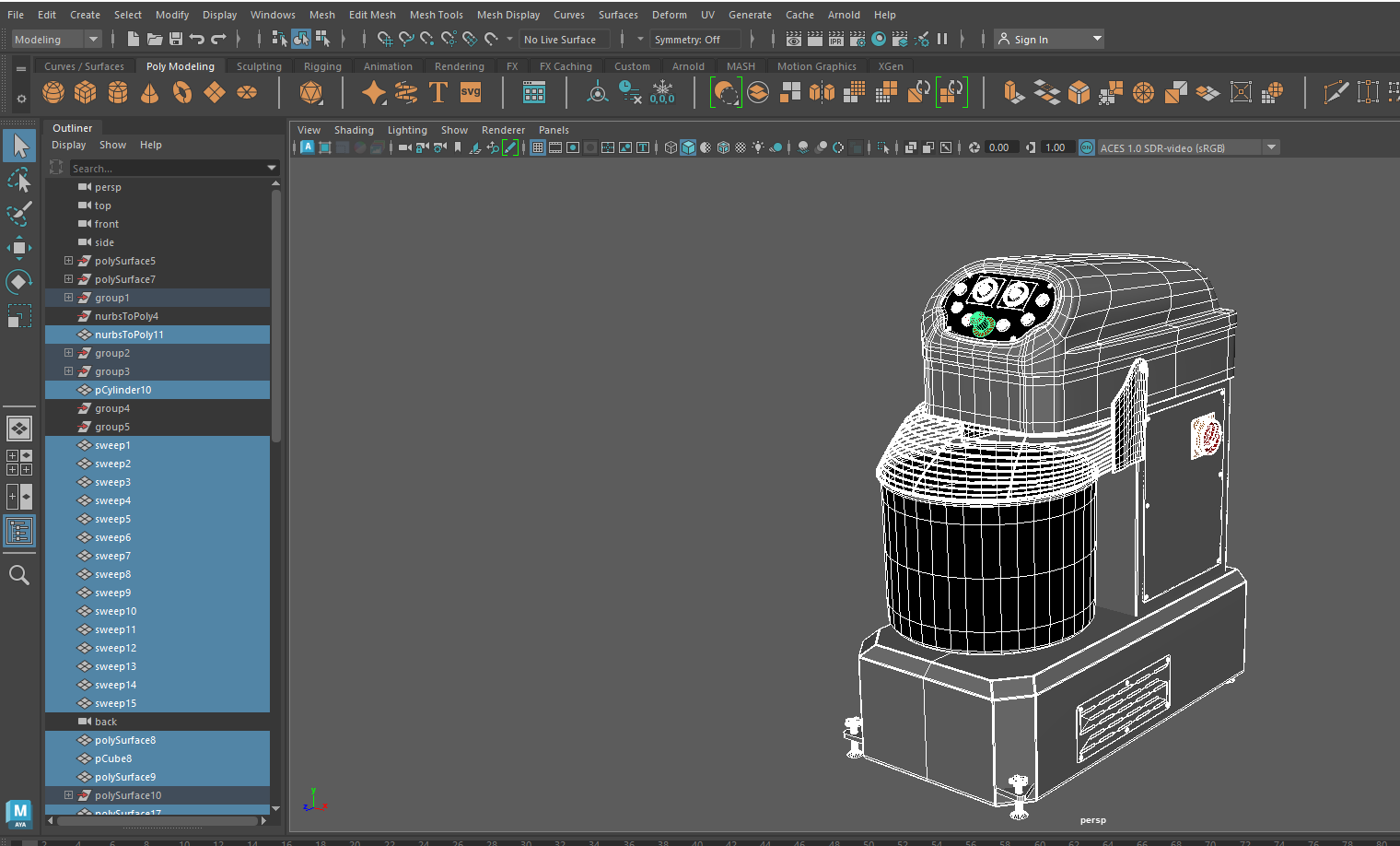Choose the Move tool in the toolbox

18,247
